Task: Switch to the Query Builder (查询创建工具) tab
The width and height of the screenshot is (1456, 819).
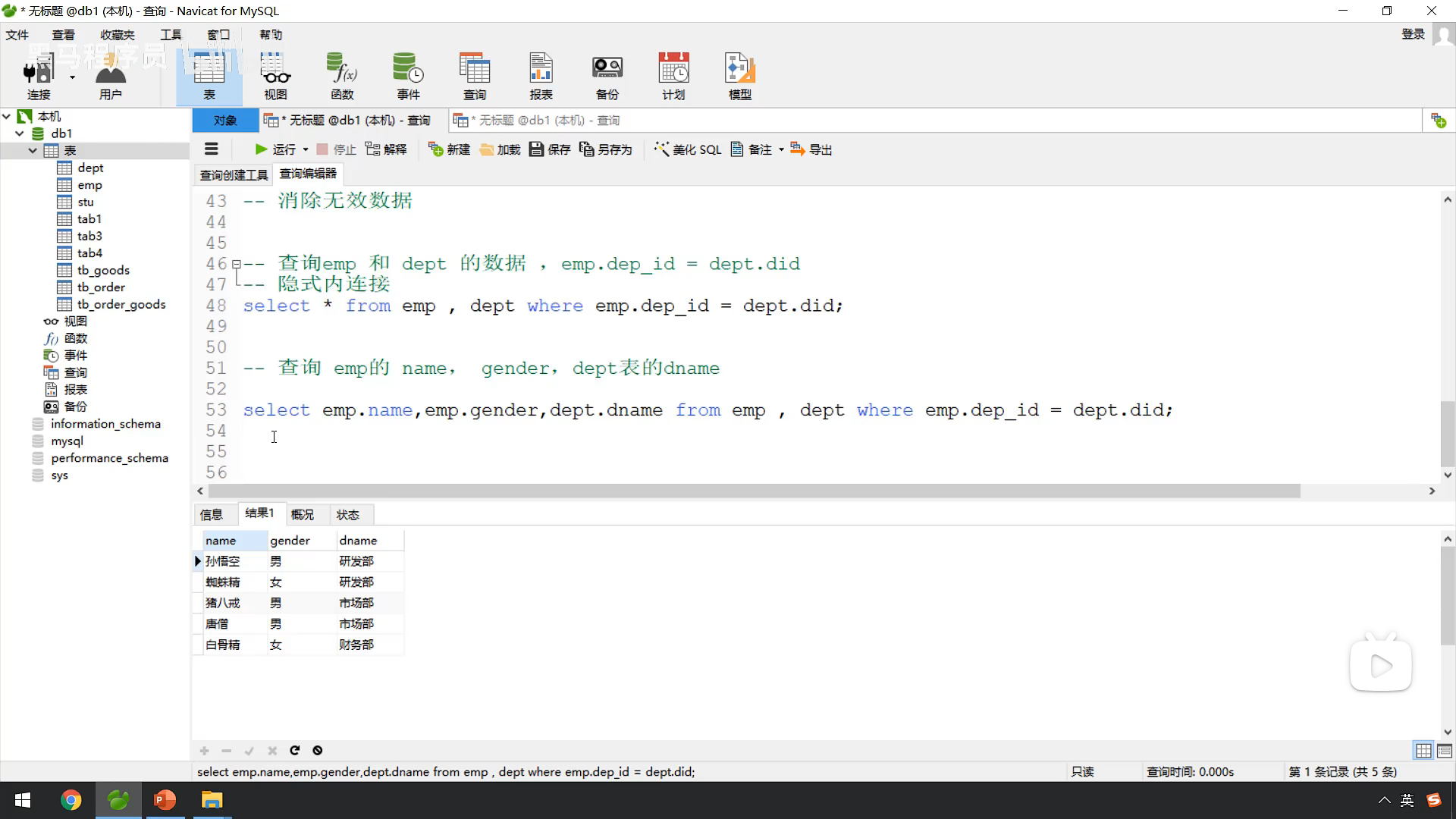Action: click(x=234, y=175)
